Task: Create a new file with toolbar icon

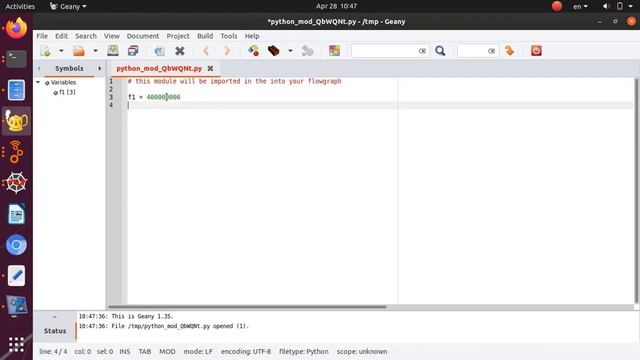Action: 45,51
